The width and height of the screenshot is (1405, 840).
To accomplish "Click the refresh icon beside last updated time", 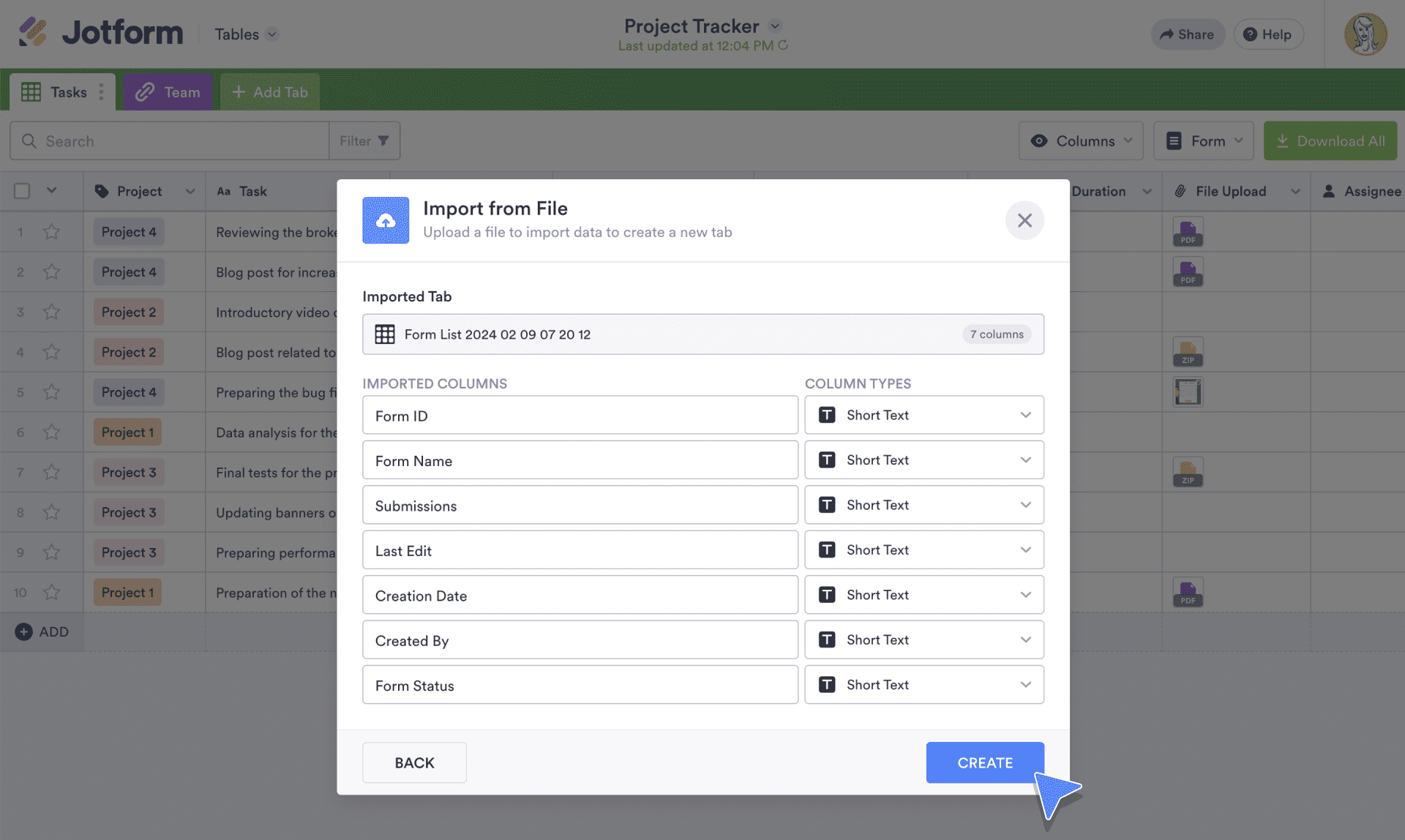I will point(783,45).
